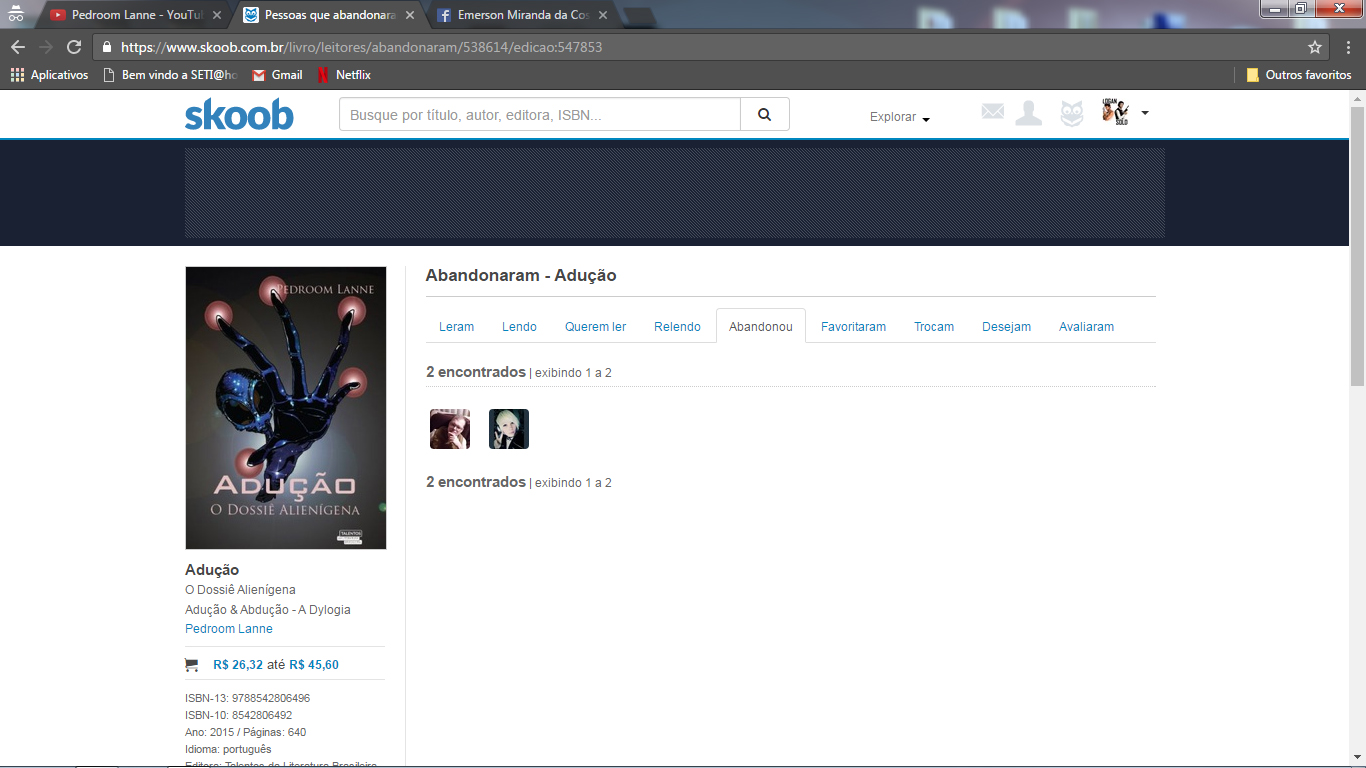Click the Adução book title

212,570
